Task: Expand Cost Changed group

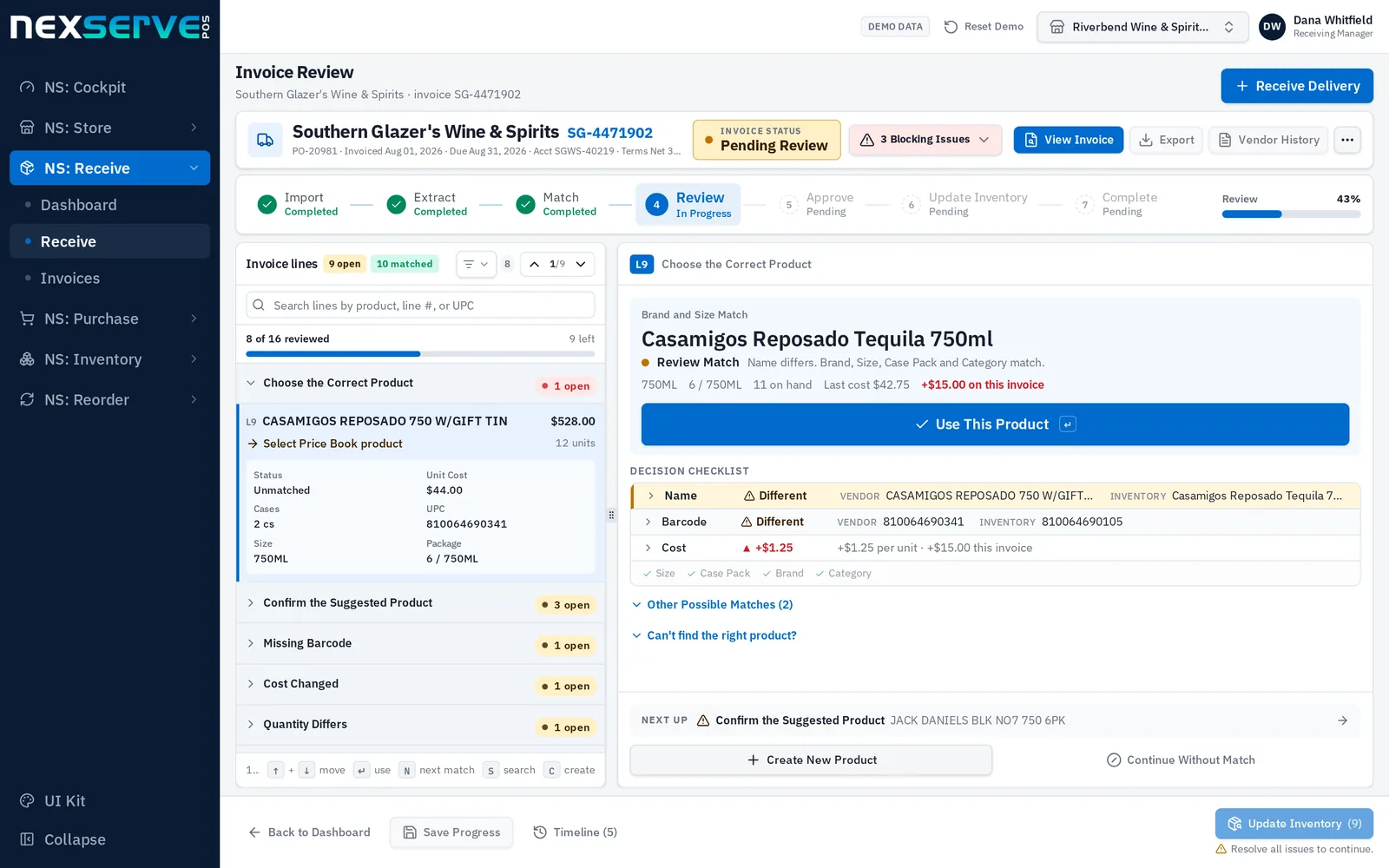Action: (x=420, y=684)
